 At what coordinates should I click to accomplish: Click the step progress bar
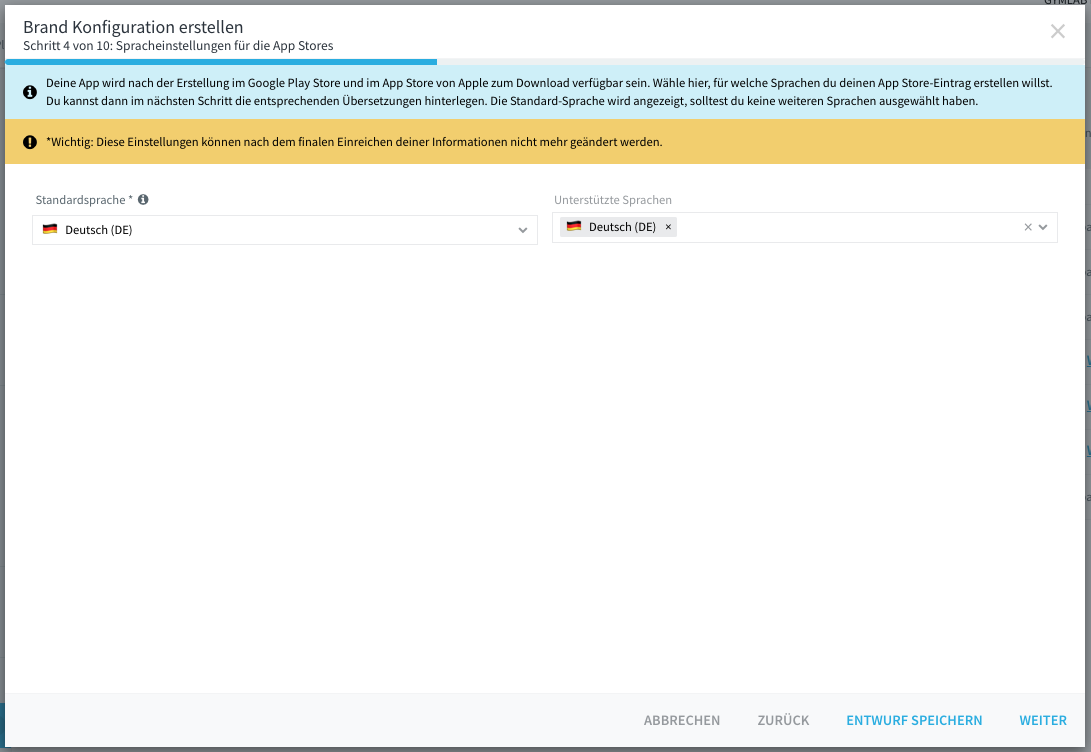pos(545,62)
